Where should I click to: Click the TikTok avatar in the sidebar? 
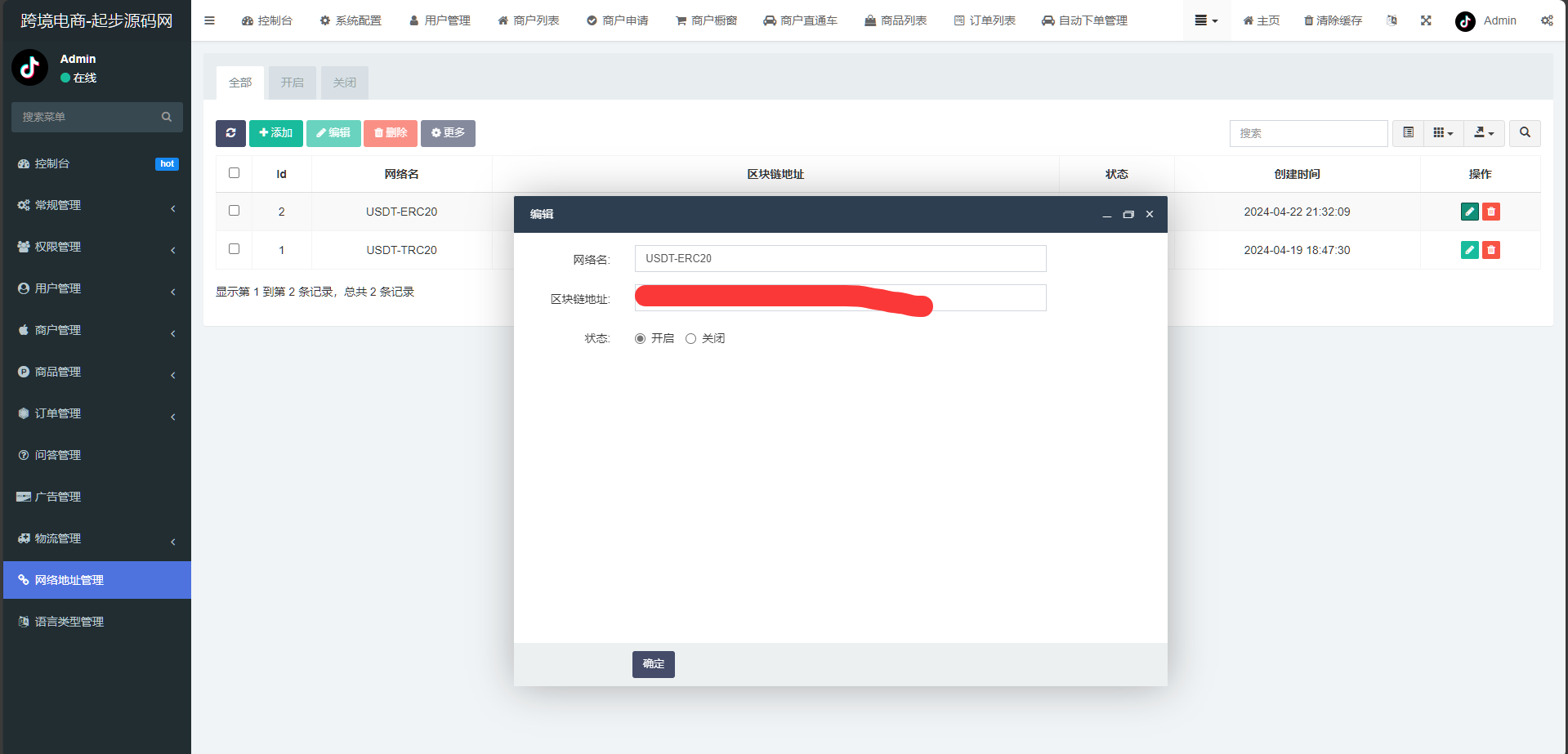pos(30,68)
